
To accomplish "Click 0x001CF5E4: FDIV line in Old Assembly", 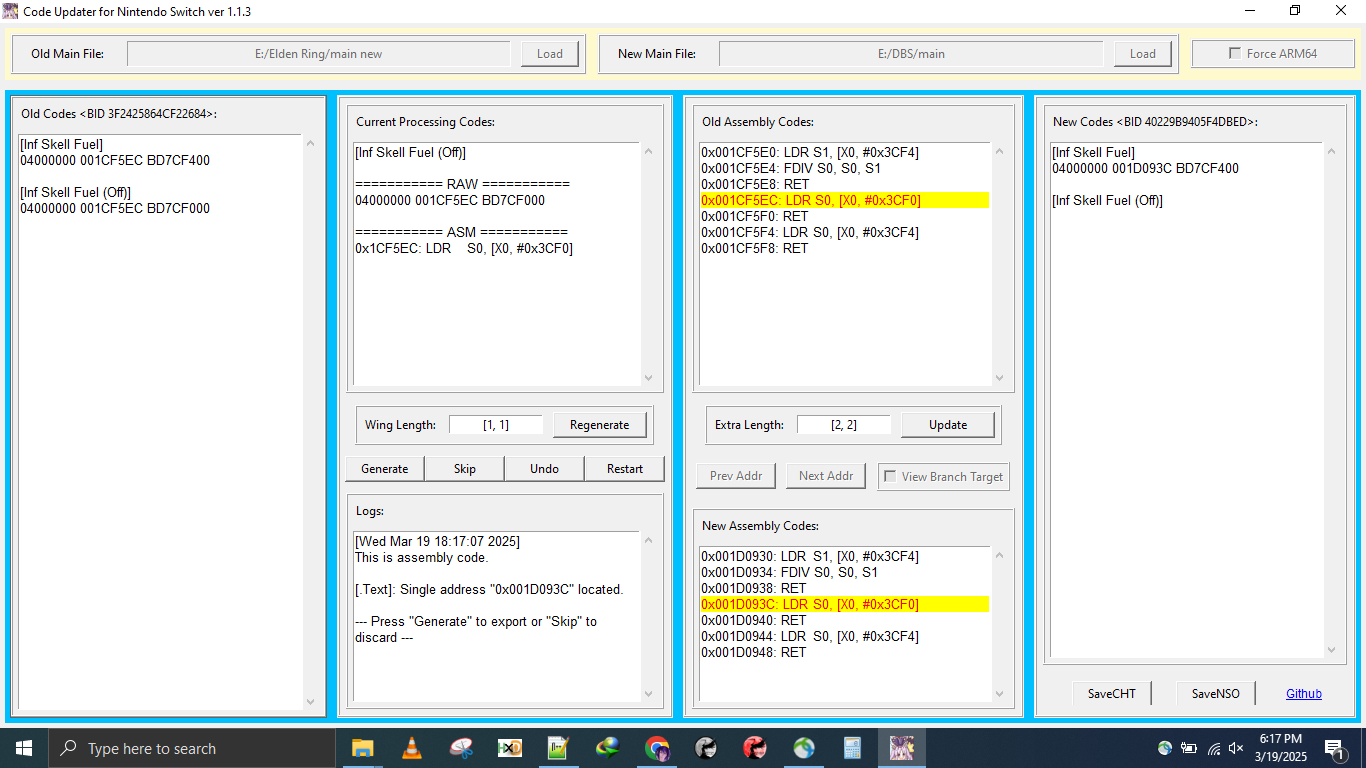I will coord(791,168).
